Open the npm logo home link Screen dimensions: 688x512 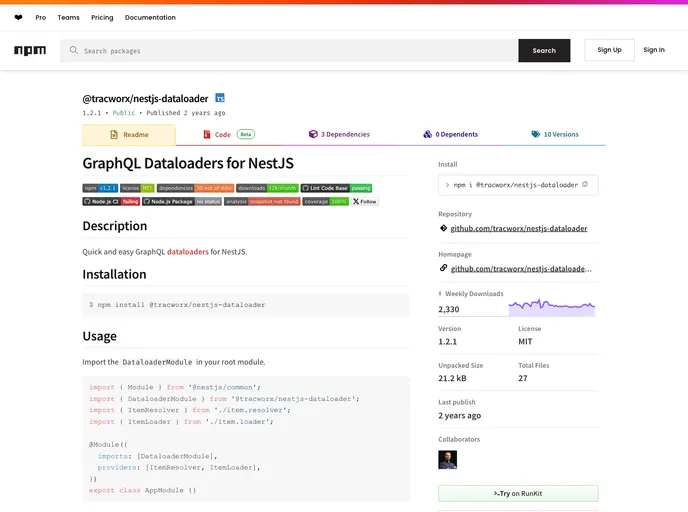point(30,50)
